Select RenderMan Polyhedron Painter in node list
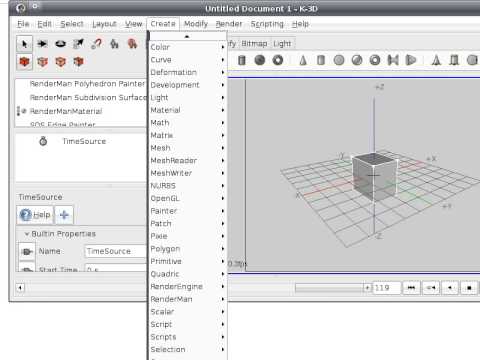This screenshot has width=480, height=360. [87, 84]
